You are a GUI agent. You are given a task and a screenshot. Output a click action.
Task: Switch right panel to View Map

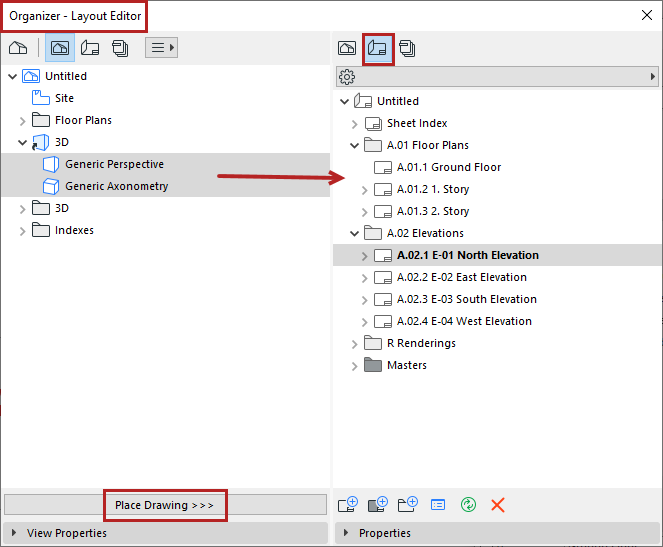pos(347,48)
